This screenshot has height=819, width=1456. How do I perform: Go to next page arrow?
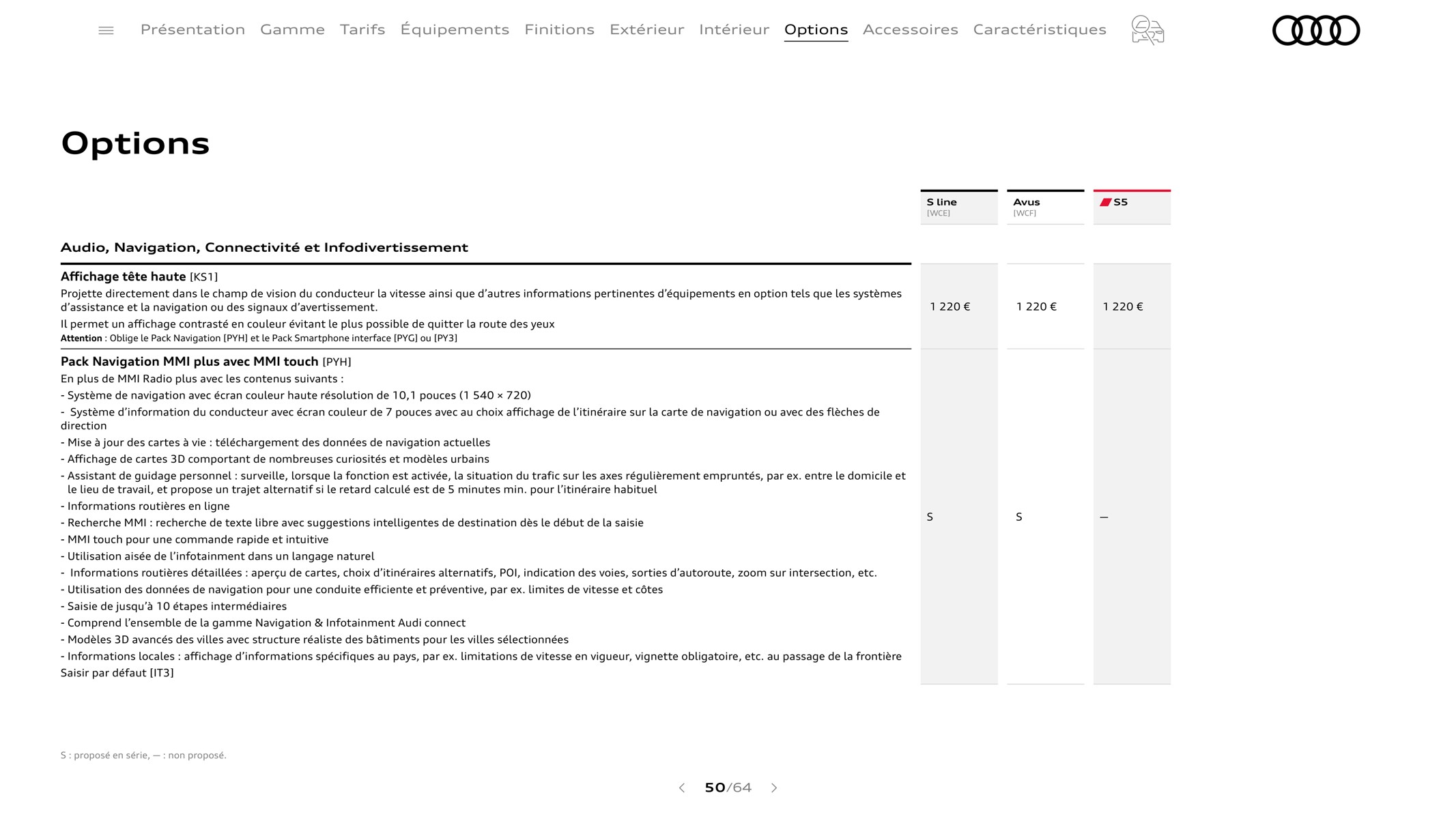[774, 788]
